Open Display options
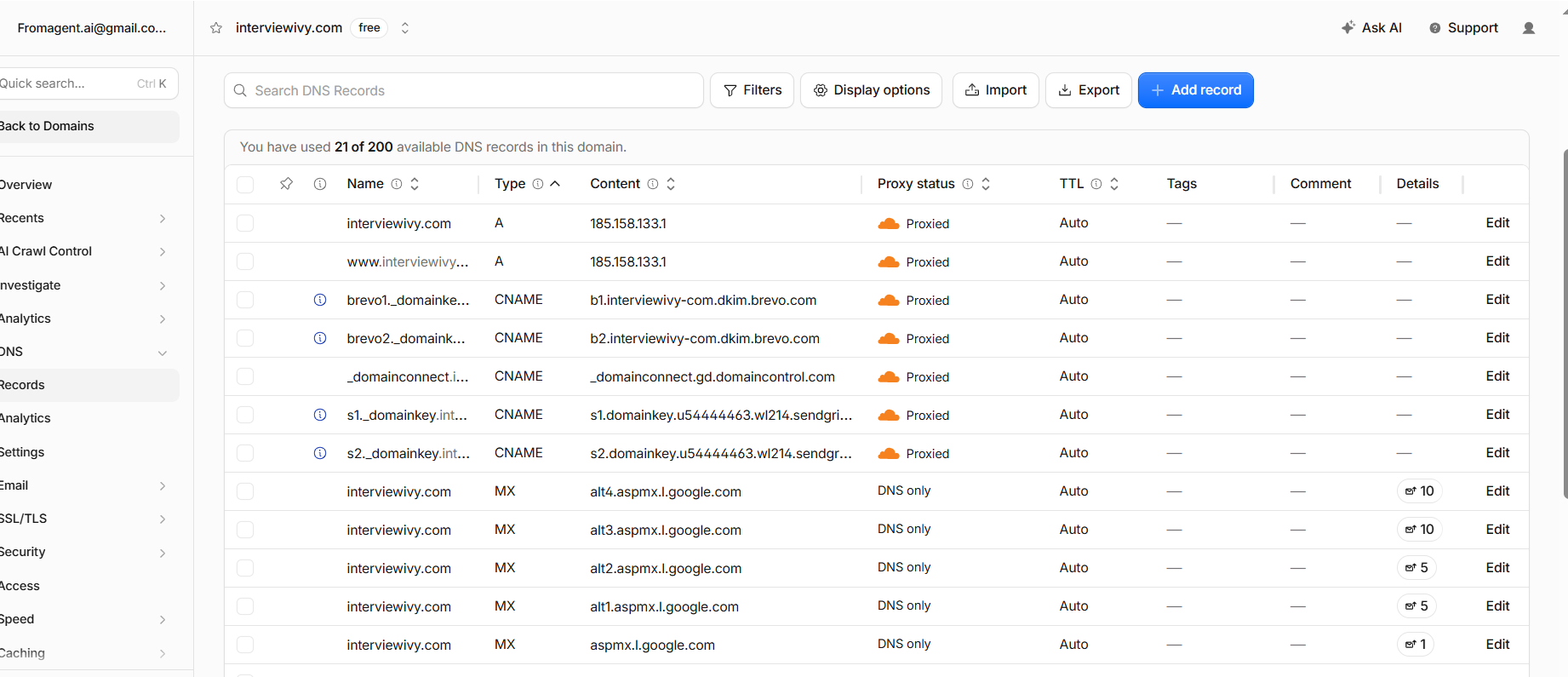Viewport: 1568px width, 677px height. coord(872,90)
